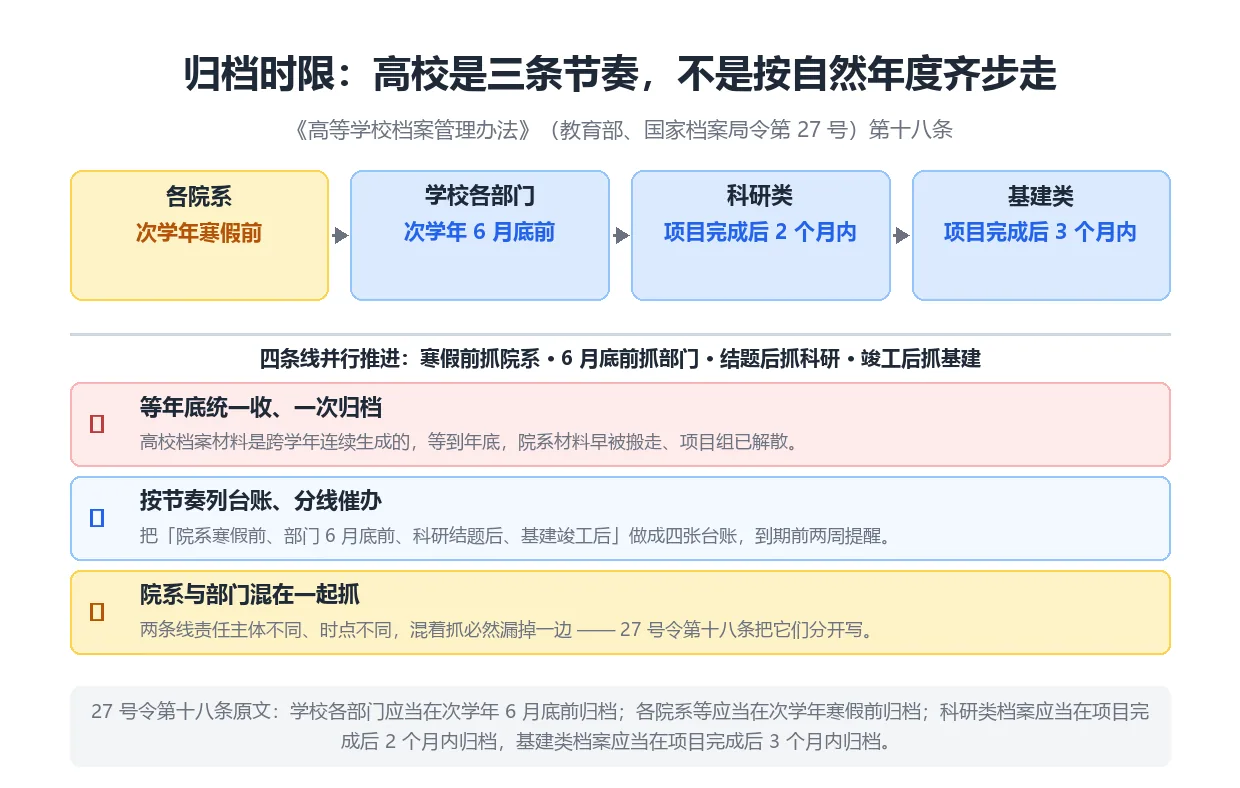This screenshot has height=788, width=1240.
Task: Click the description starting 两条线责任主体不同
Action: click(x=510, y=630)
